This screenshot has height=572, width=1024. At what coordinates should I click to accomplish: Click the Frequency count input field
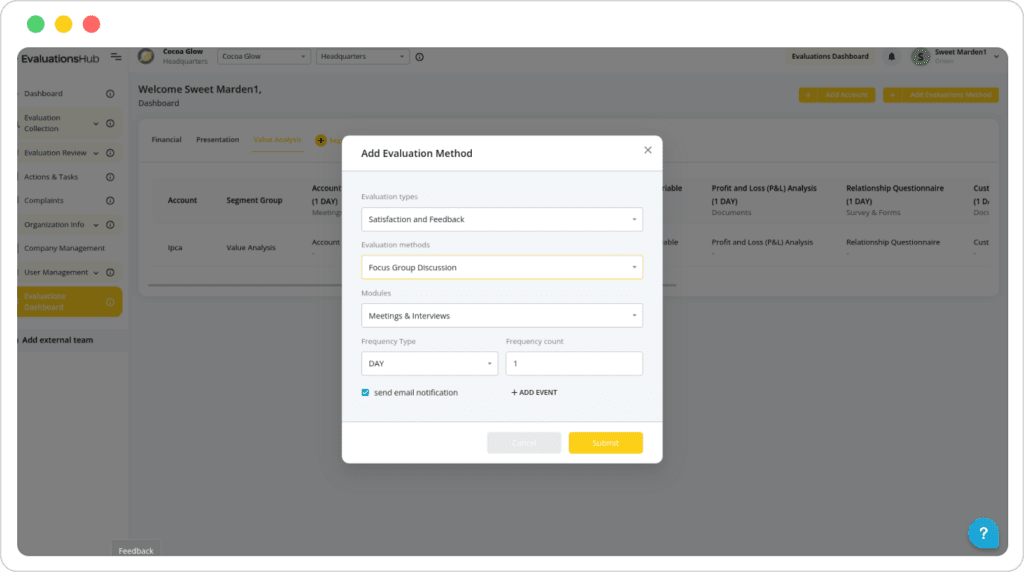pos(574,364)
